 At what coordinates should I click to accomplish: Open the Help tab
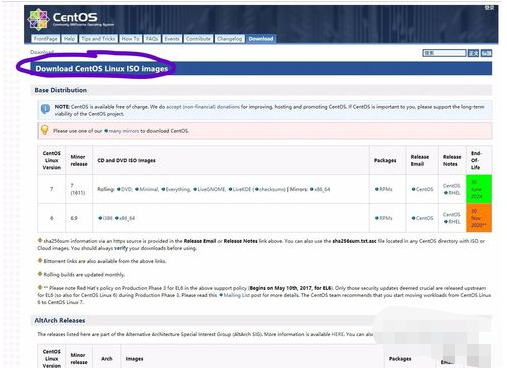coord(69,39)
